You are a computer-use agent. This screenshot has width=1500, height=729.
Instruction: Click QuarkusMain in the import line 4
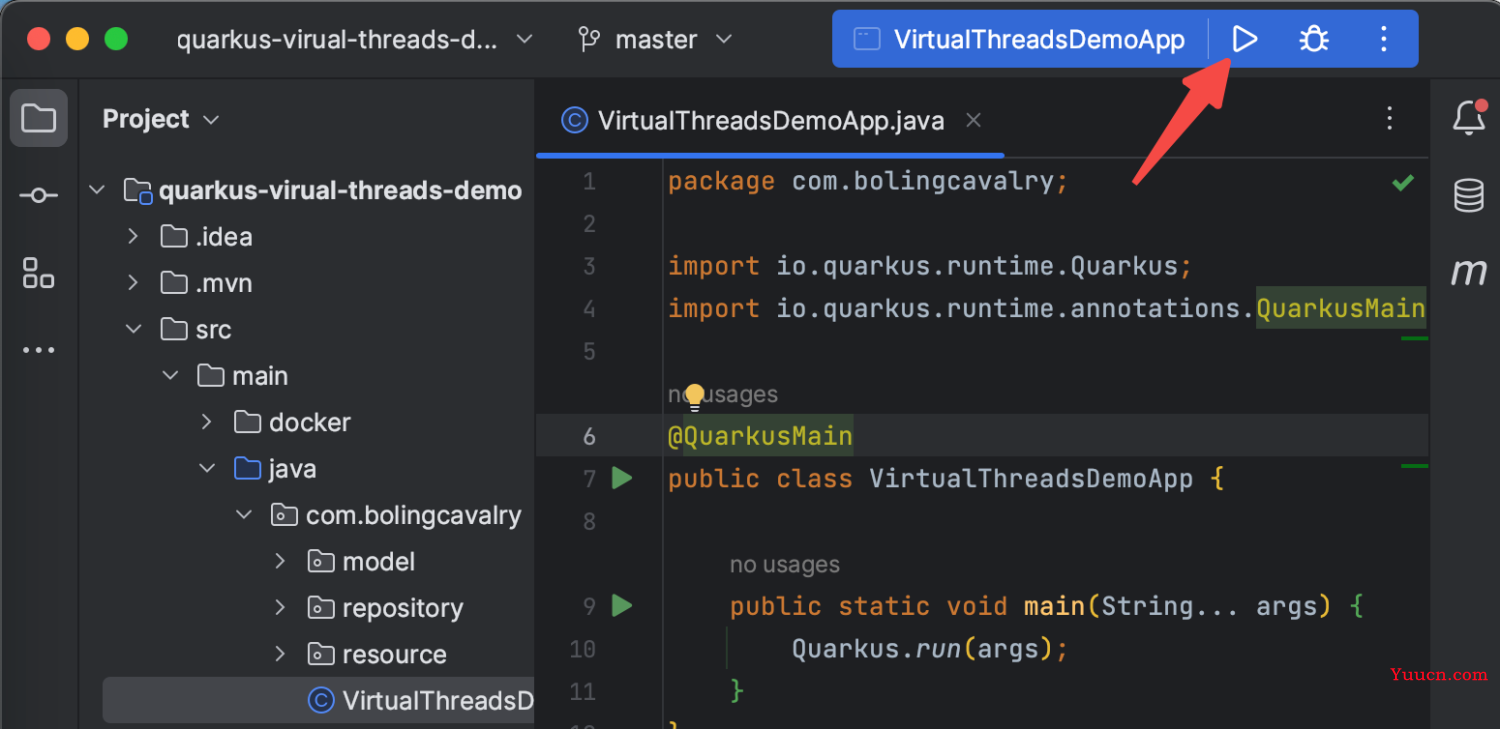1341,308
